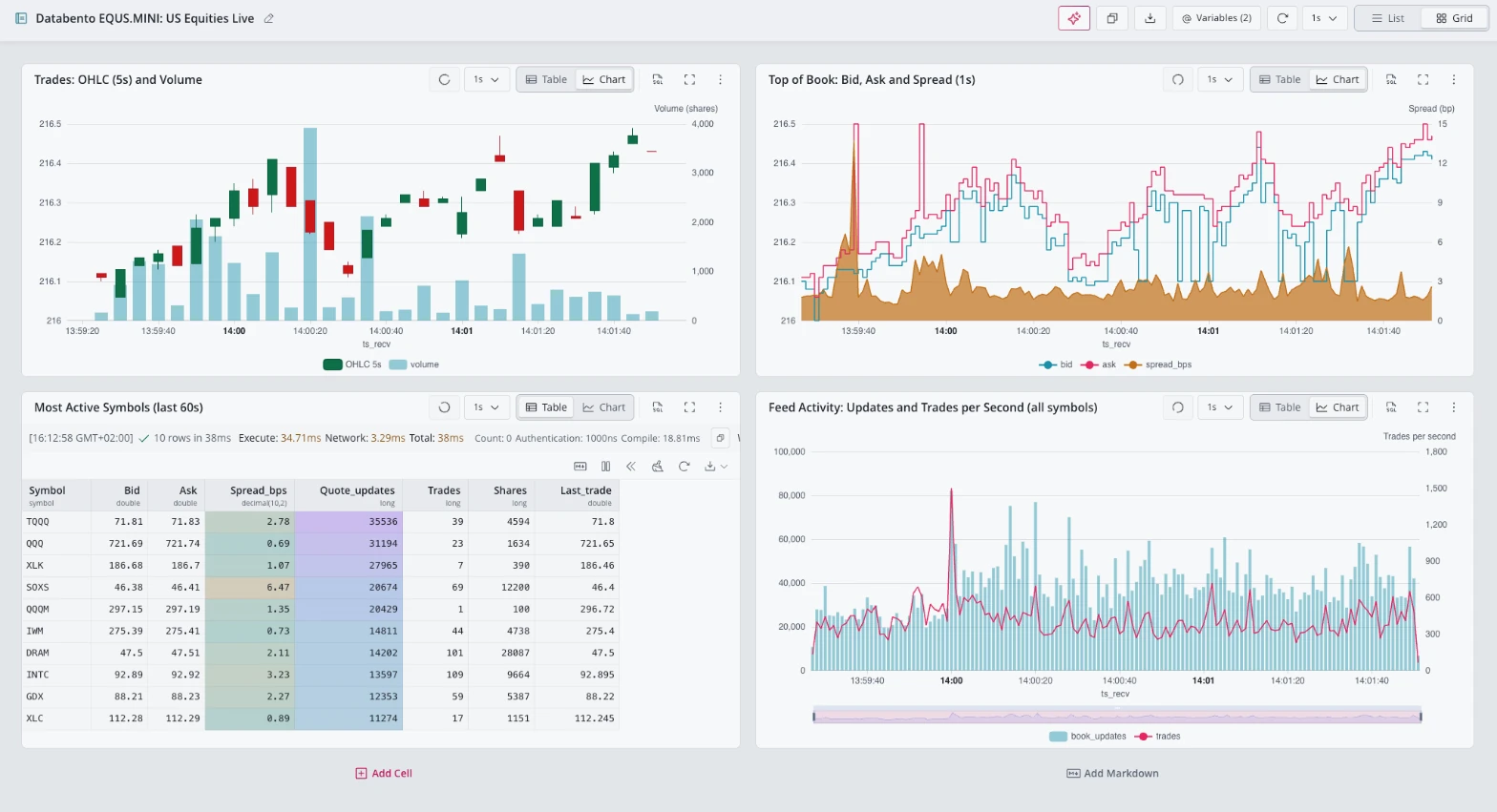The width and height of the screenshot is (1497, 812).
Task: Open Top of Book cell 1s interval dropdown
Action: click(1220, 79)
